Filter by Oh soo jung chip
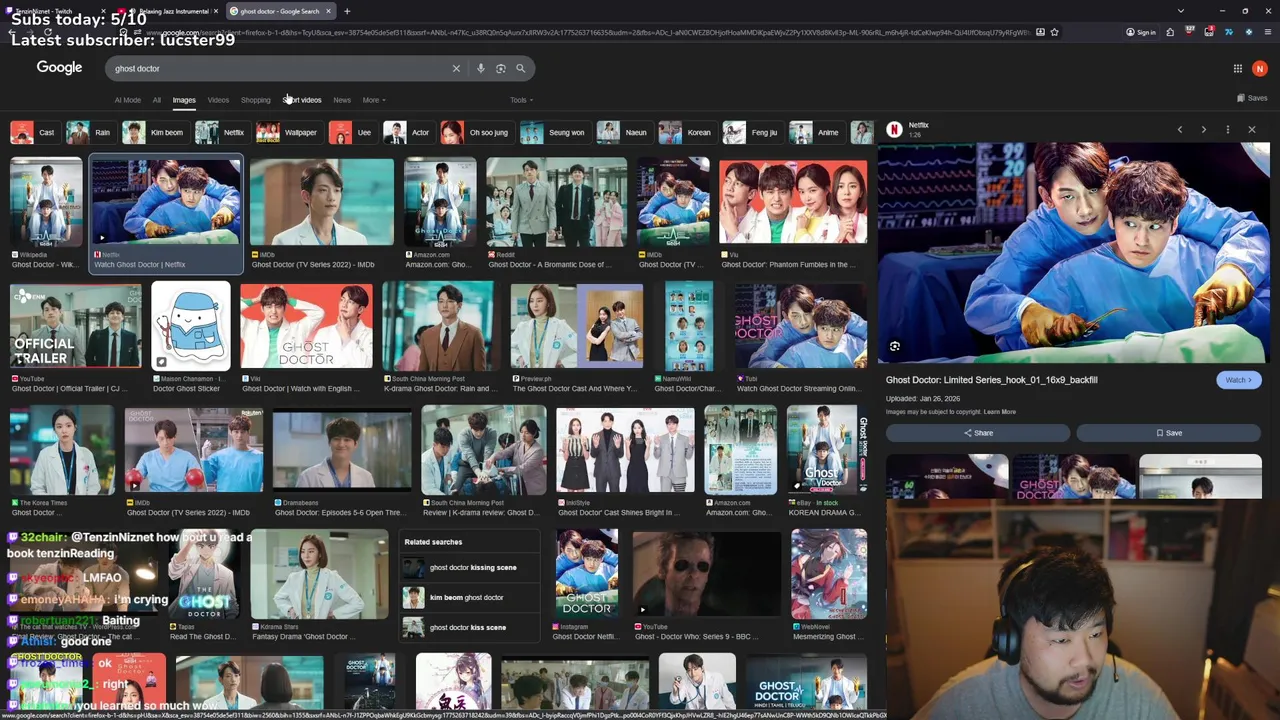This screenshot has height=720, width=1280. (476, 132)
